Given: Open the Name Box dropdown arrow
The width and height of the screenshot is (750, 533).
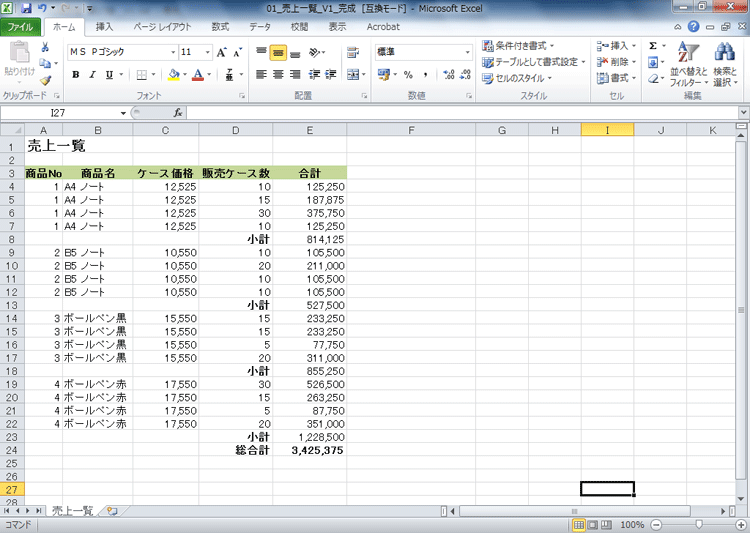Looking at the screenshot, I should point(123,113).
